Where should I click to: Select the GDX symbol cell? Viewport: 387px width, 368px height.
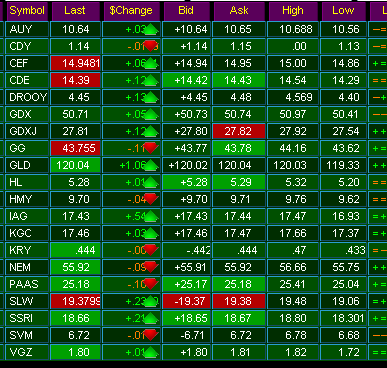coord(27,114)
